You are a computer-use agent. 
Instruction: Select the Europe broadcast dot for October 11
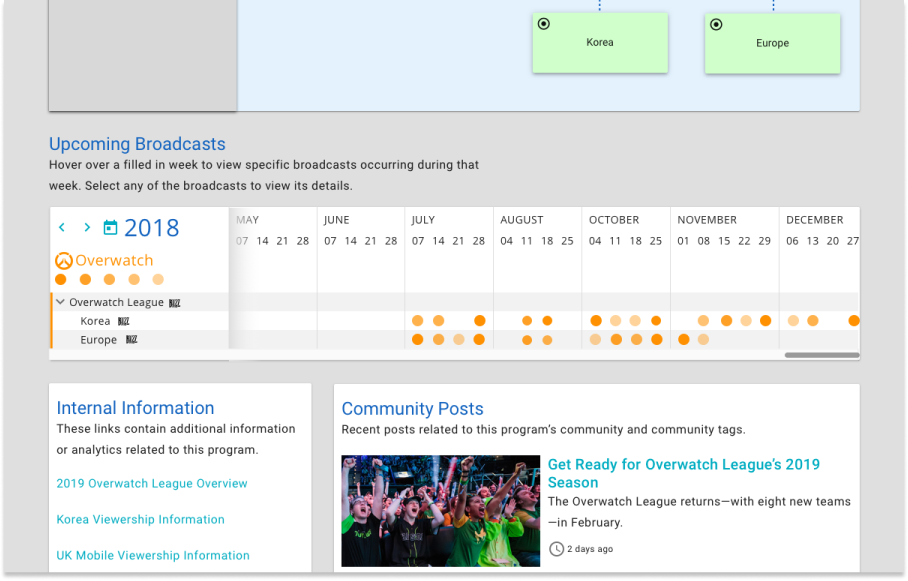[616, 339]
